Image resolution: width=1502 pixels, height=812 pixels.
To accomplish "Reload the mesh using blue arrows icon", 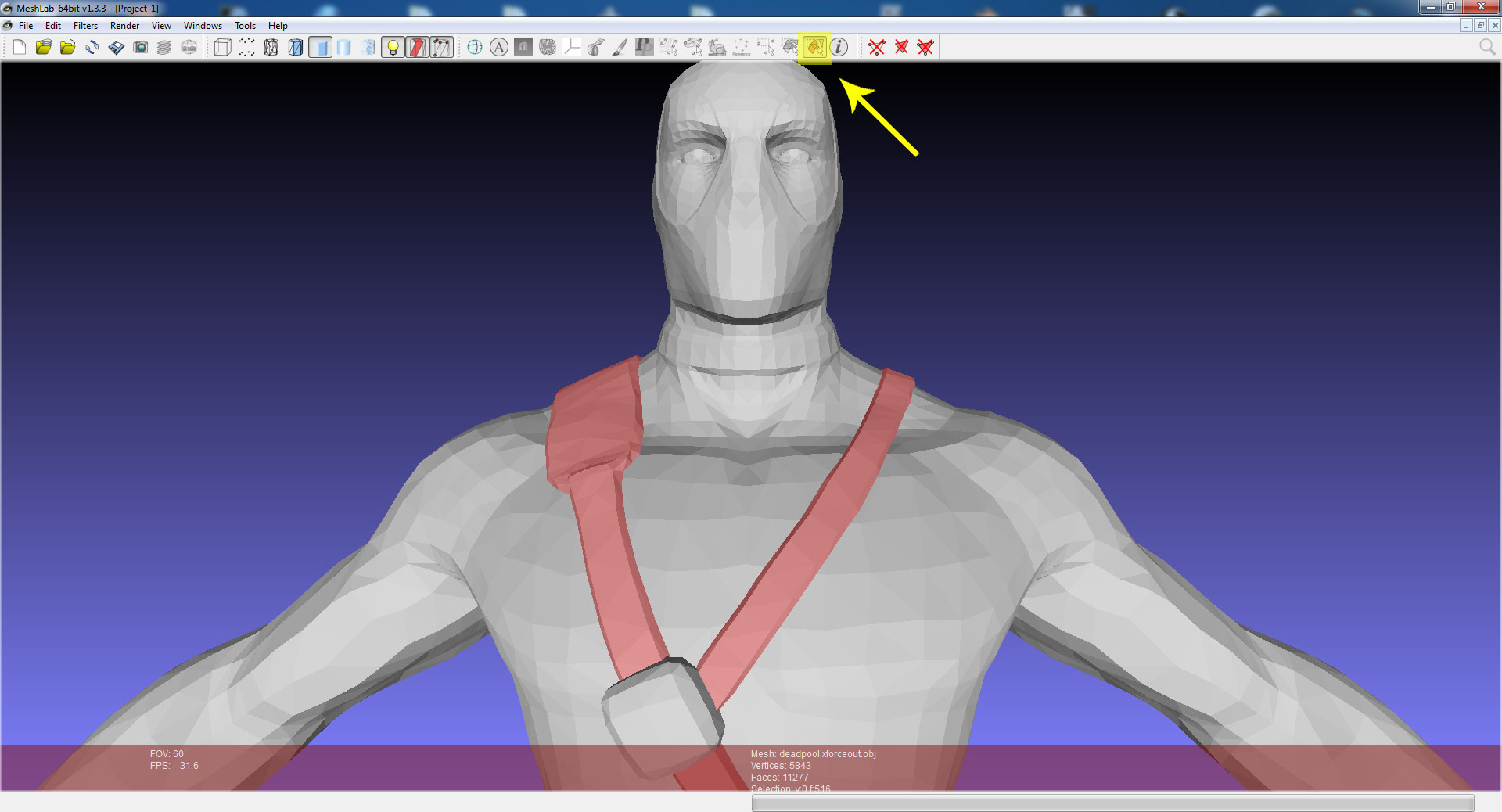I will [x=92, y=48].
